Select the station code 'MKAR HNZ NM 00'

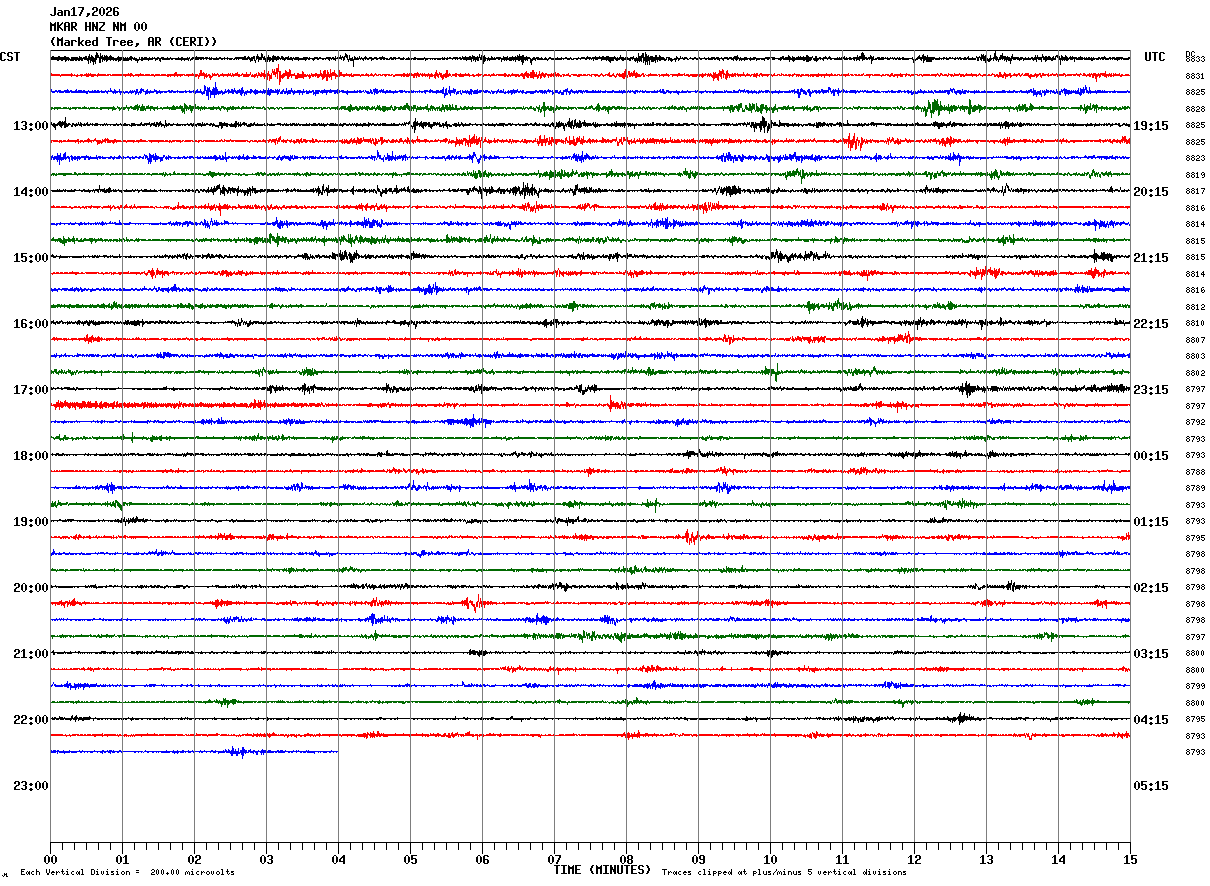click(x=98, y=27)
